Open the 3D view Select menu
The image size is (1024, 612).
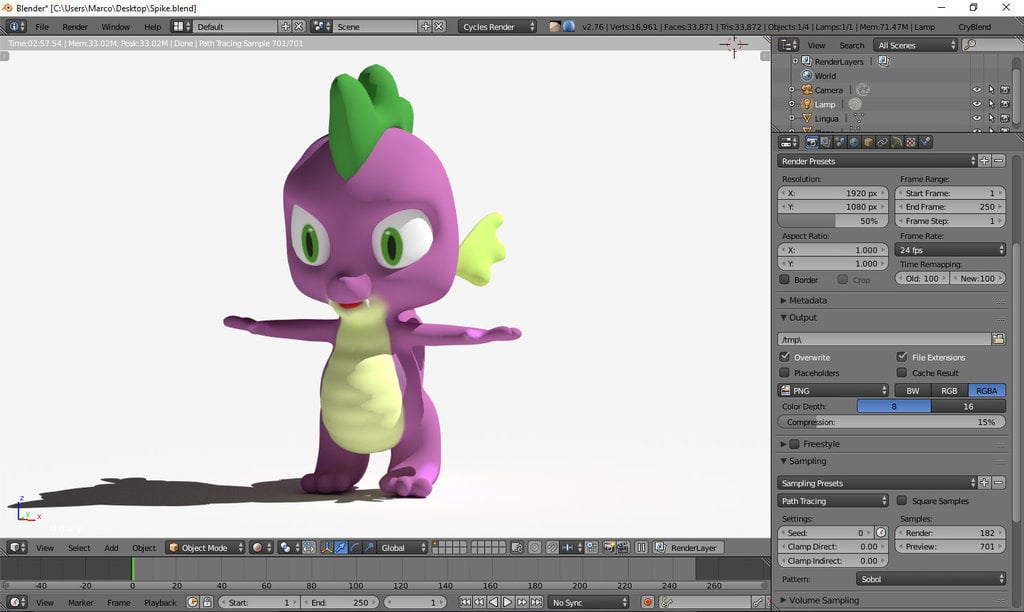(x=79, y=547)
